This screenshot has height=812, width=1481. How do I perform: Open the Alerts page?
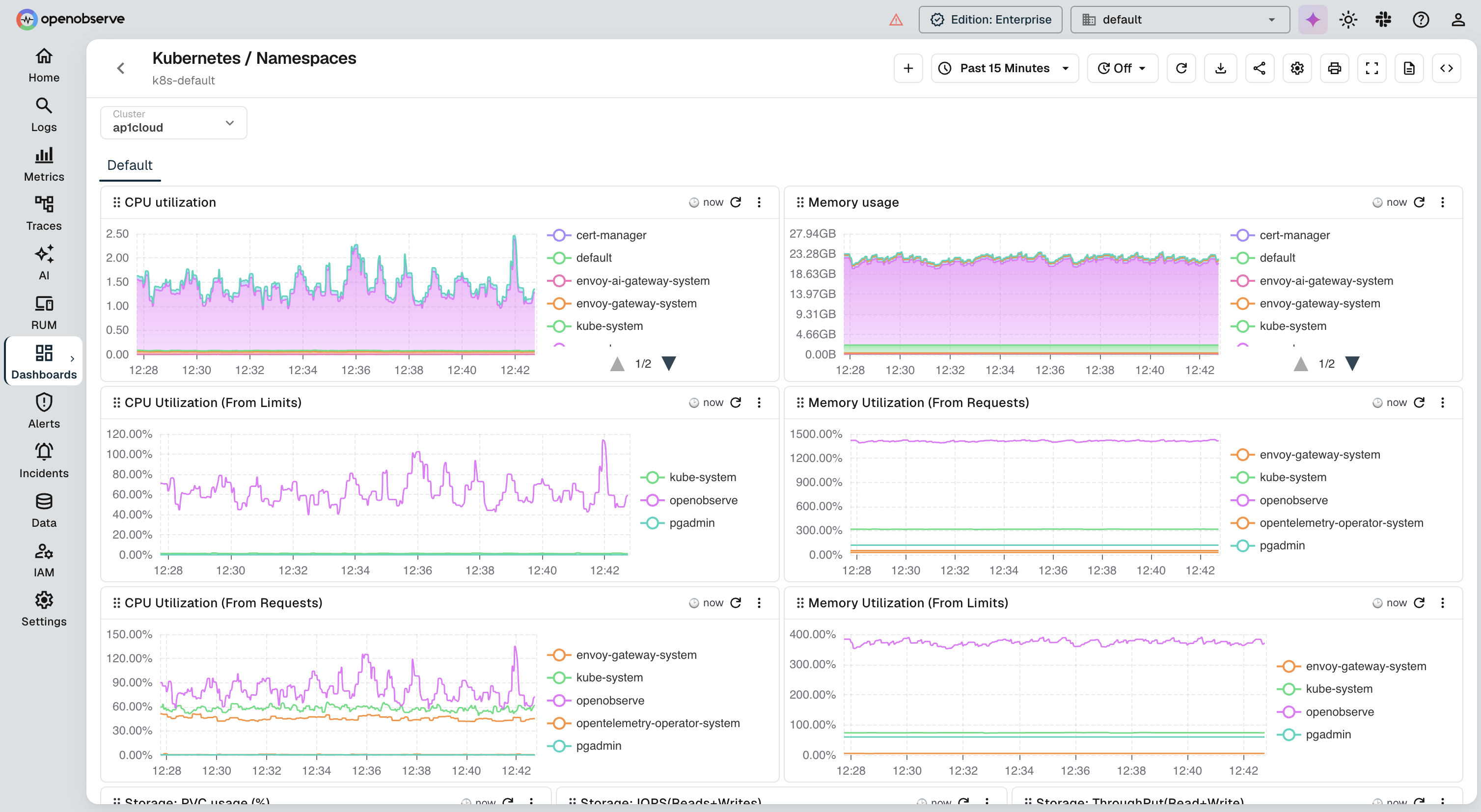click(44, 411)
